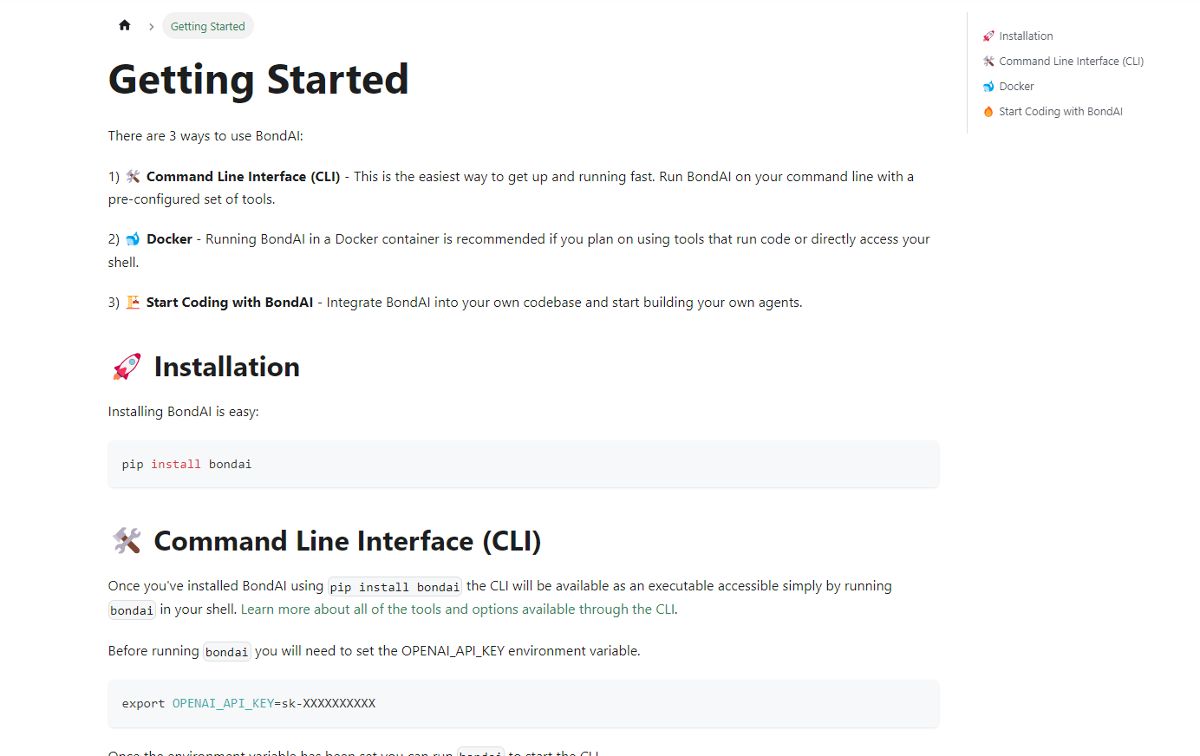1200x756 pixels.
Task: Click the icon before Start Coding with BondAI list item
Action: tap(133, 302)
